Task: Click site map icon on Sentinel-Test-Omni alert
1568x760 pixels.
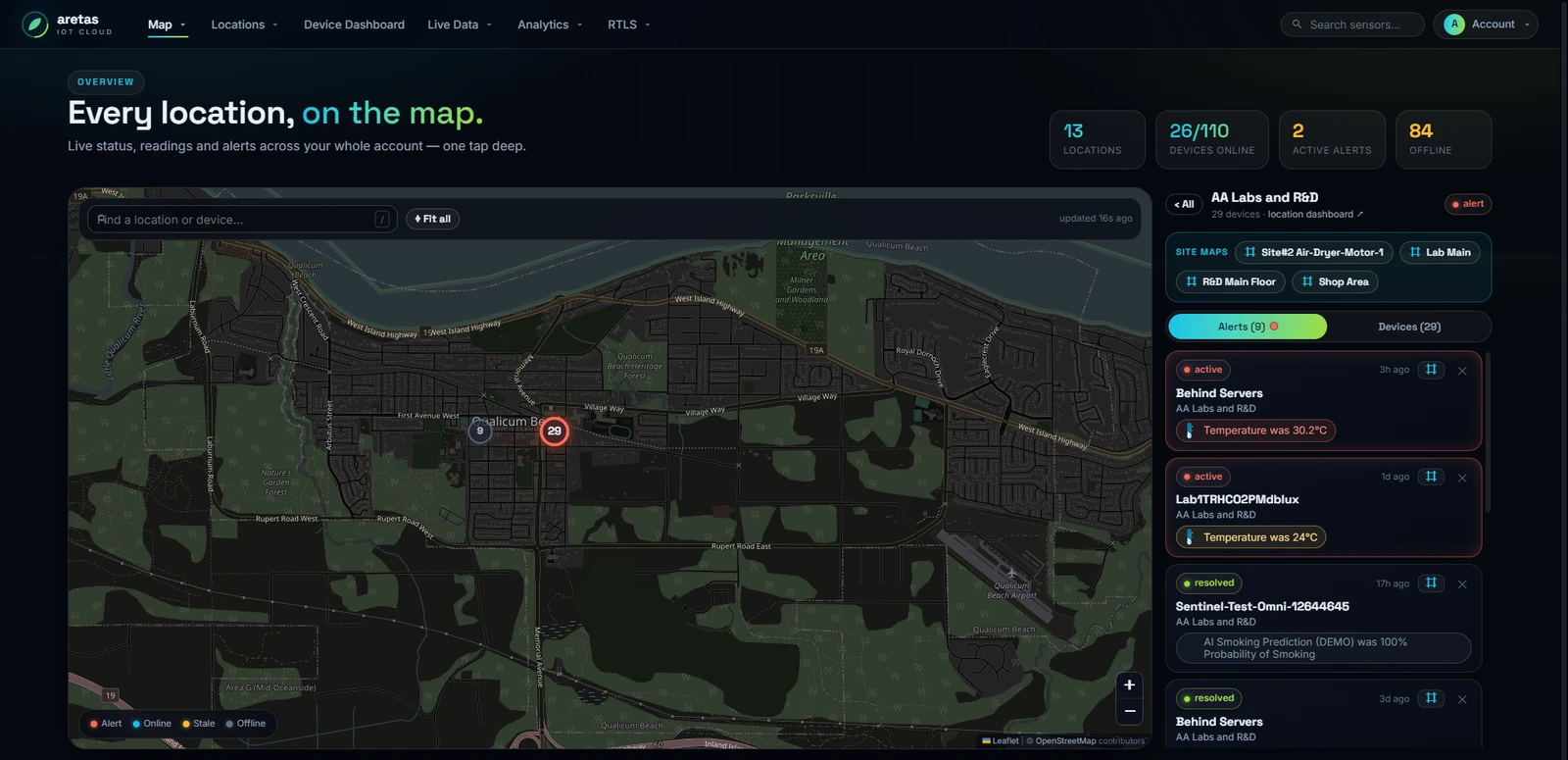Action: coord(1431,583)
